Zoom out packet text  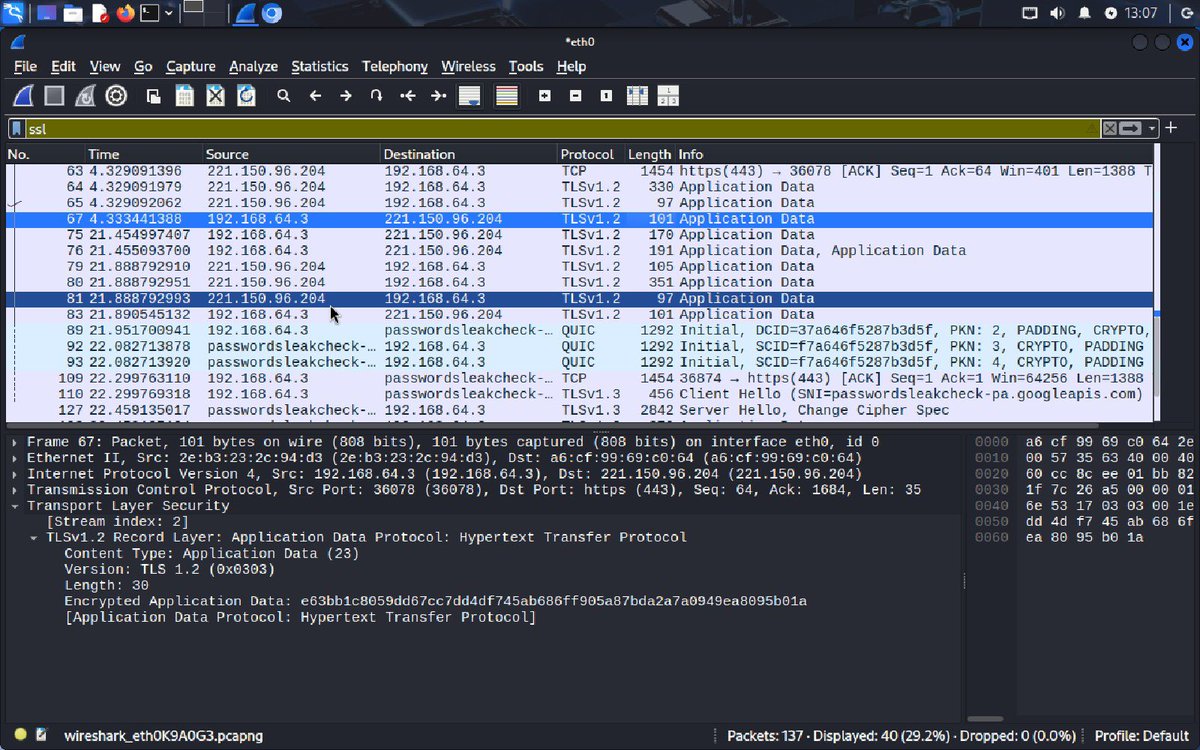coord(576,96)
